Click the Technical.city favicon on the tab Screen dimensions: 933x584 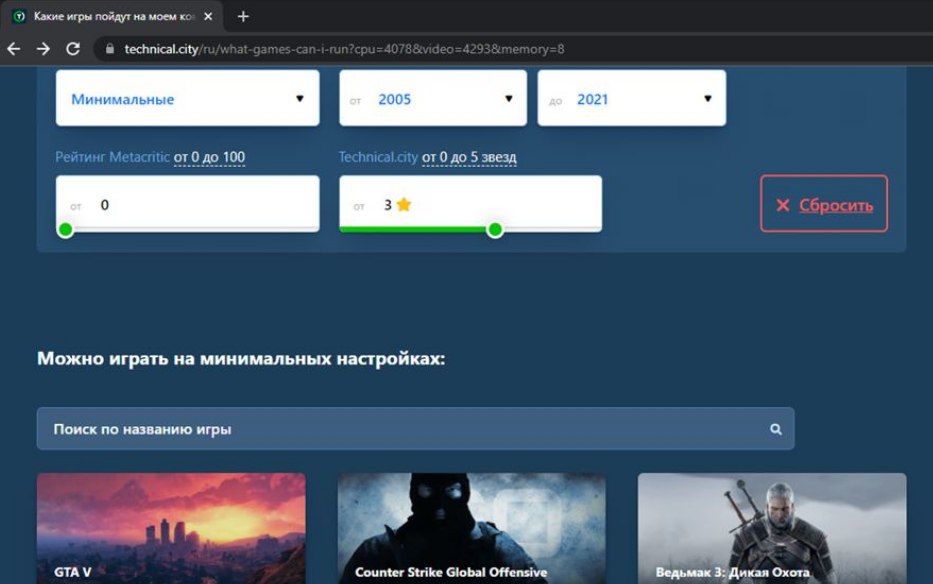[19, 17]
